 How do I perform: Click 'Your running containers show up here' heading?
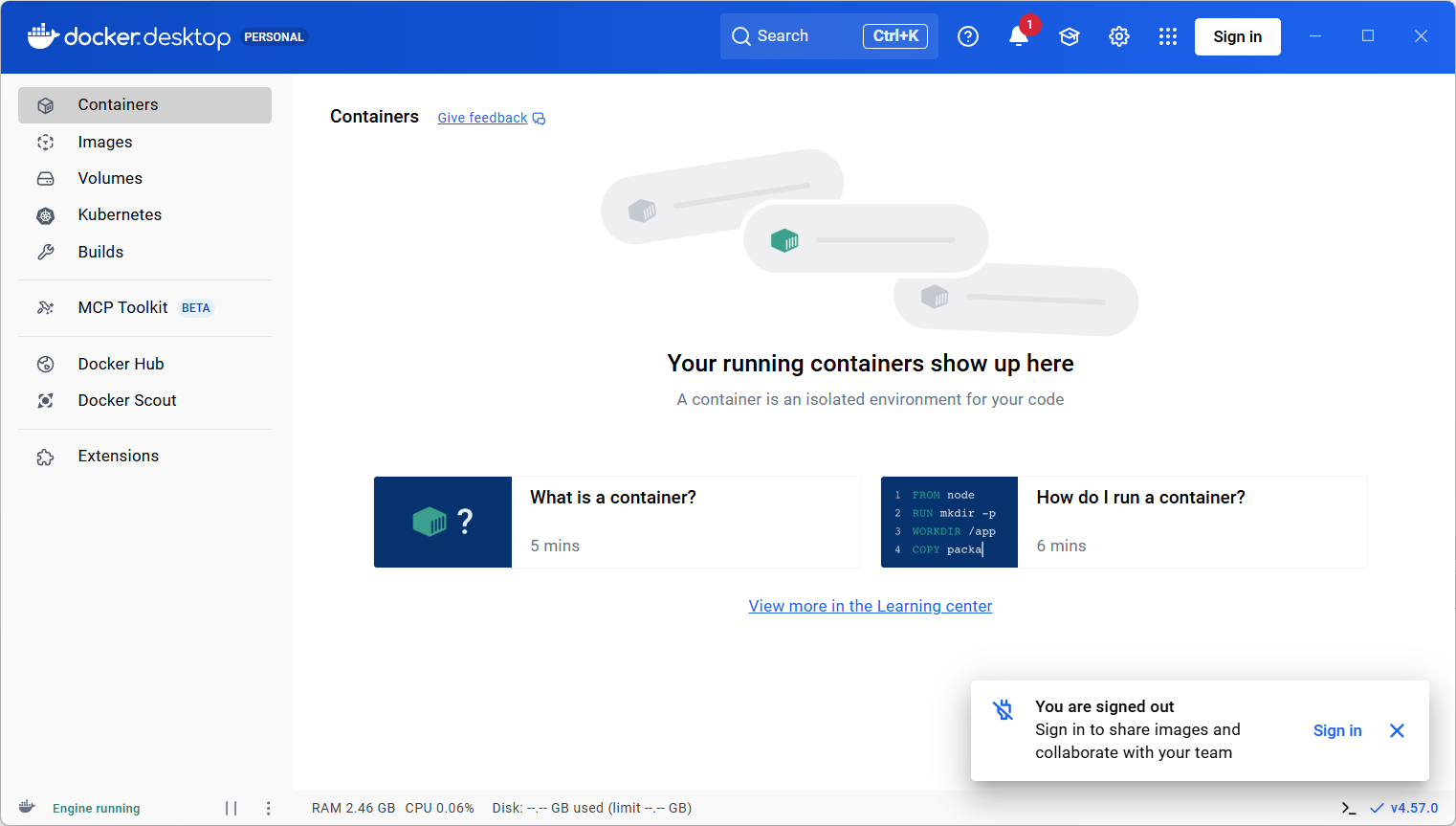coord(871,364)
